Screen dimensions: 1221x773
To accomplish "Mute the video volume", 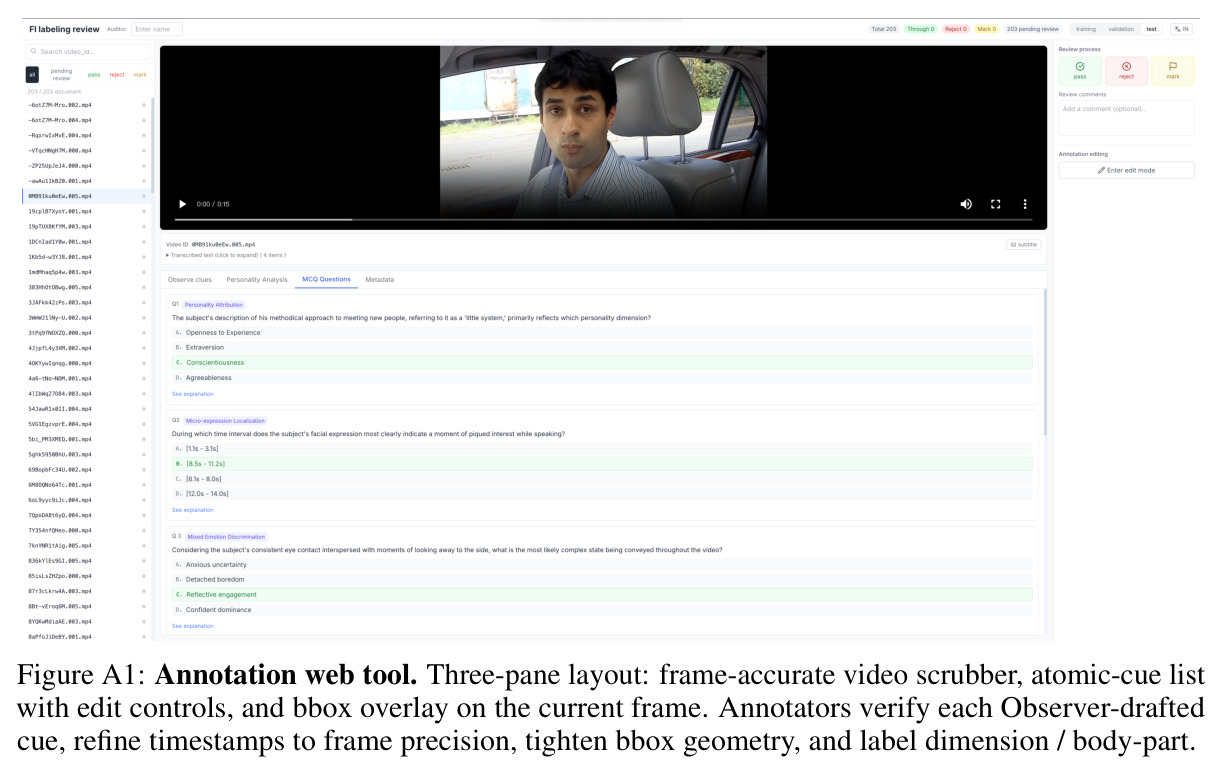I will pos(966,204).
